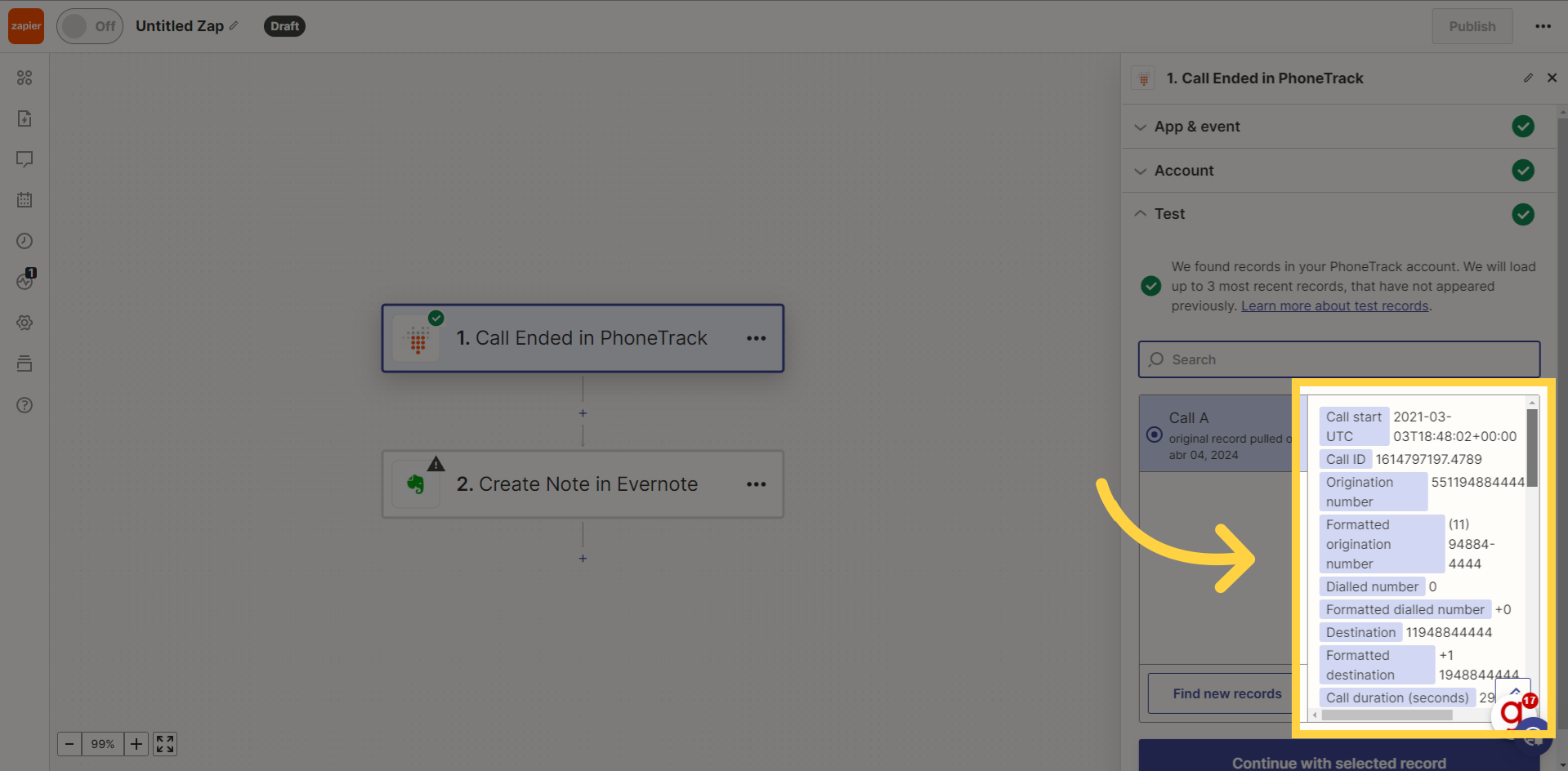Click the record details vertical scrollbar
Screen dimensions: 1568x771
point(1532,448)
